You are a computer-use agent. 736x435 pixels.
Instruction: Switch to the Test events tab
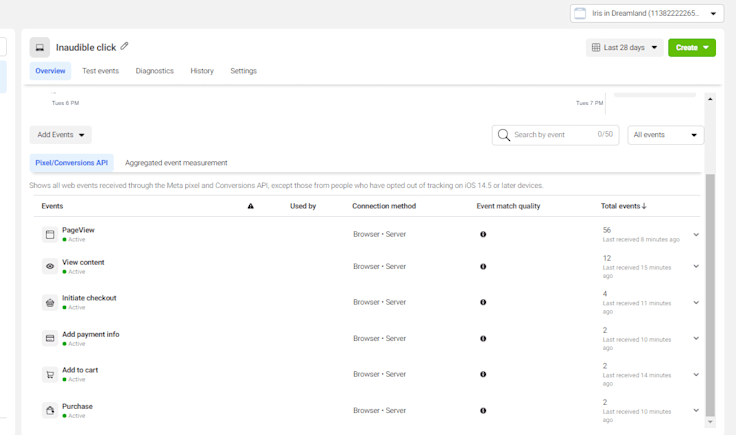[100, 71]
